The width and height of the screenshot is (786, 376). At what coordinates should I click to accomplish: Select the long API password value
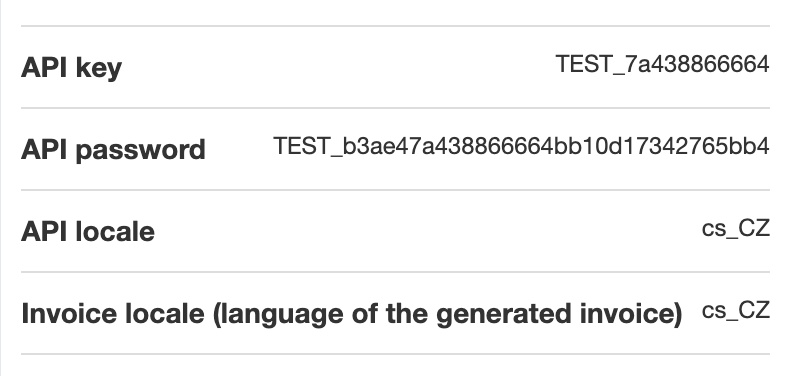coord(521,146)
